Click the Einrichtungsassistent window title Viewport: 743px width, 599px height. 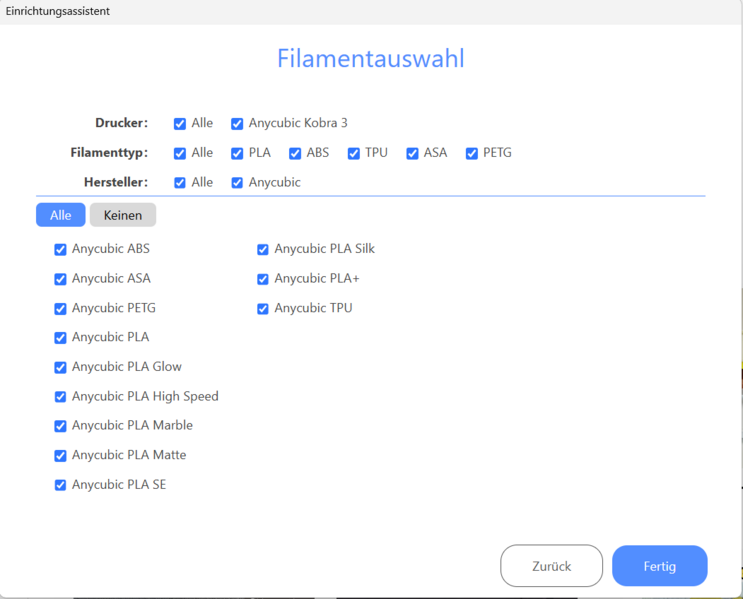[x=57, y=11]
